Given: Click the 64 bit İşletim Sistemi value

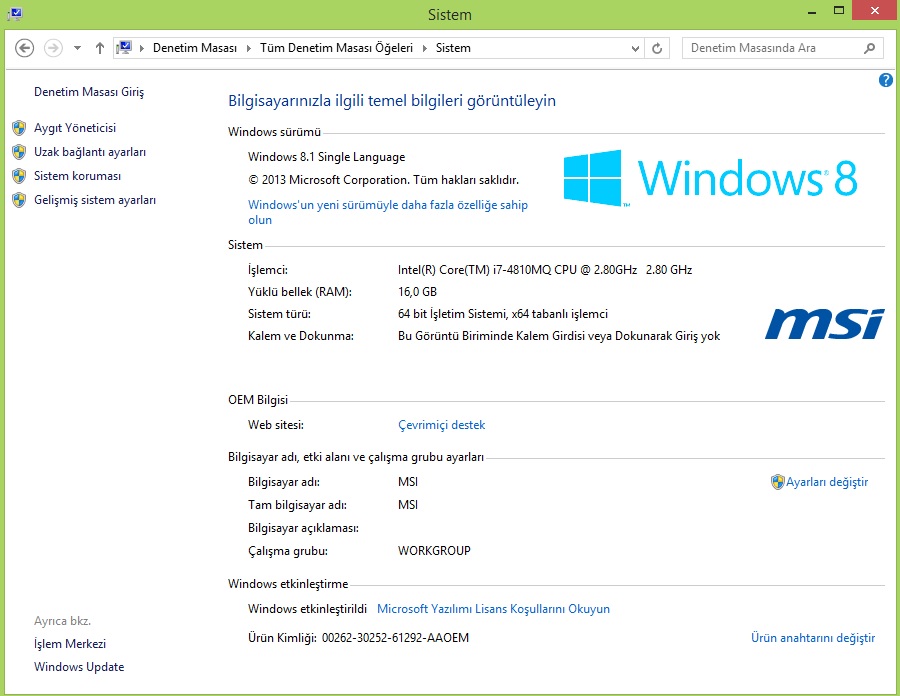Looking at the screenshot, I should 502,314.
